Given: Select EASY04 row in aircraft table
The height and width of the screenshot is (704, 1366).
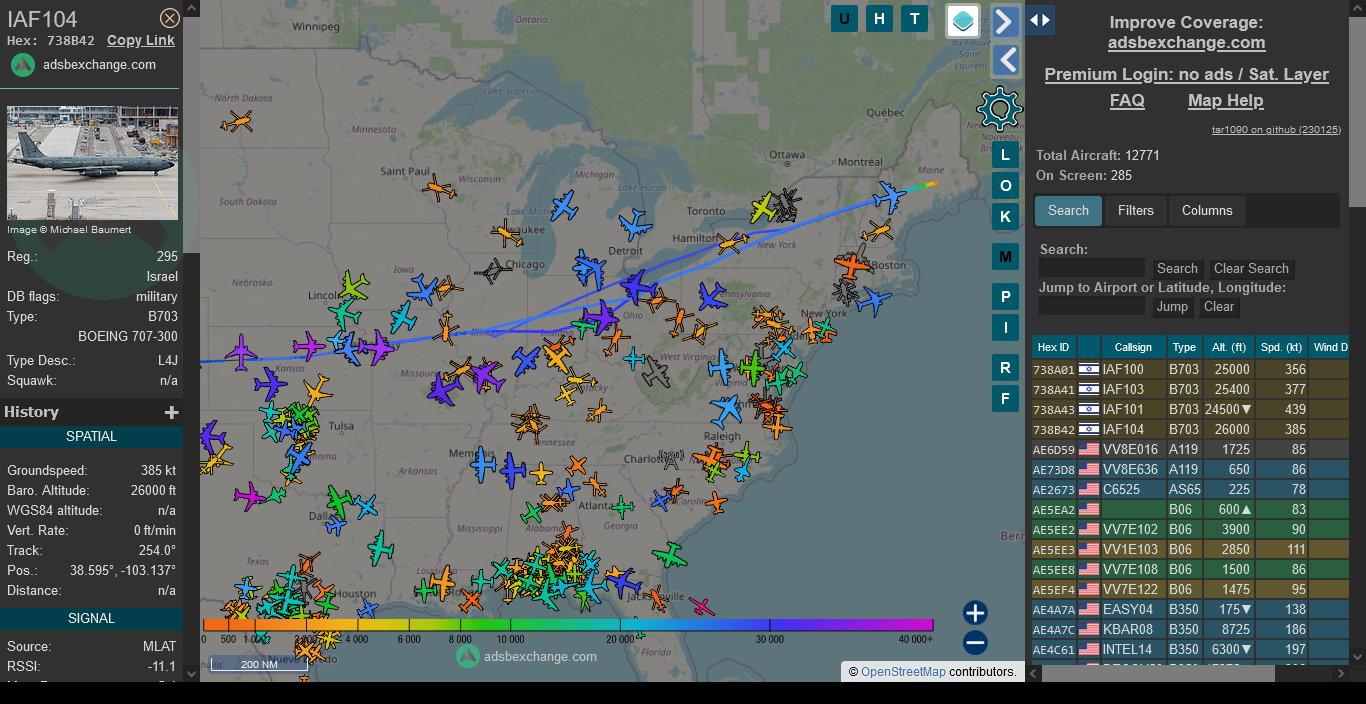Looking at the screenshot, I should point(1190,610).
